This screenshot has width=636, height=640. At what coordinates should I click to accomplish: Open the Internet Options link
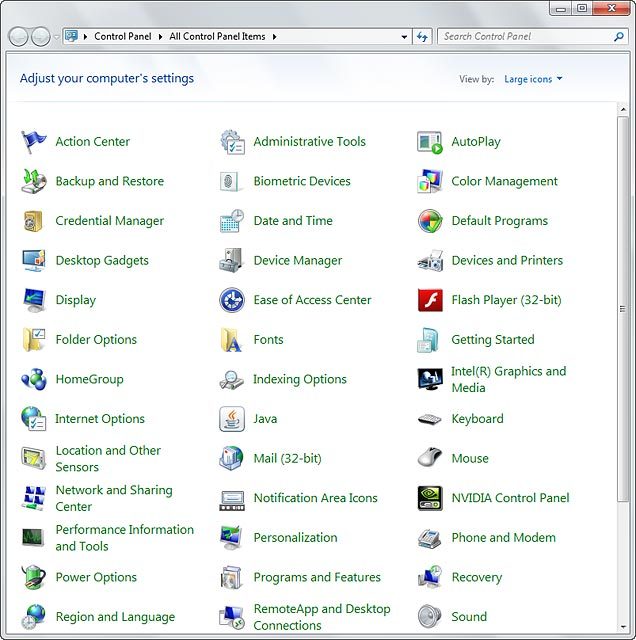[100, 419]
